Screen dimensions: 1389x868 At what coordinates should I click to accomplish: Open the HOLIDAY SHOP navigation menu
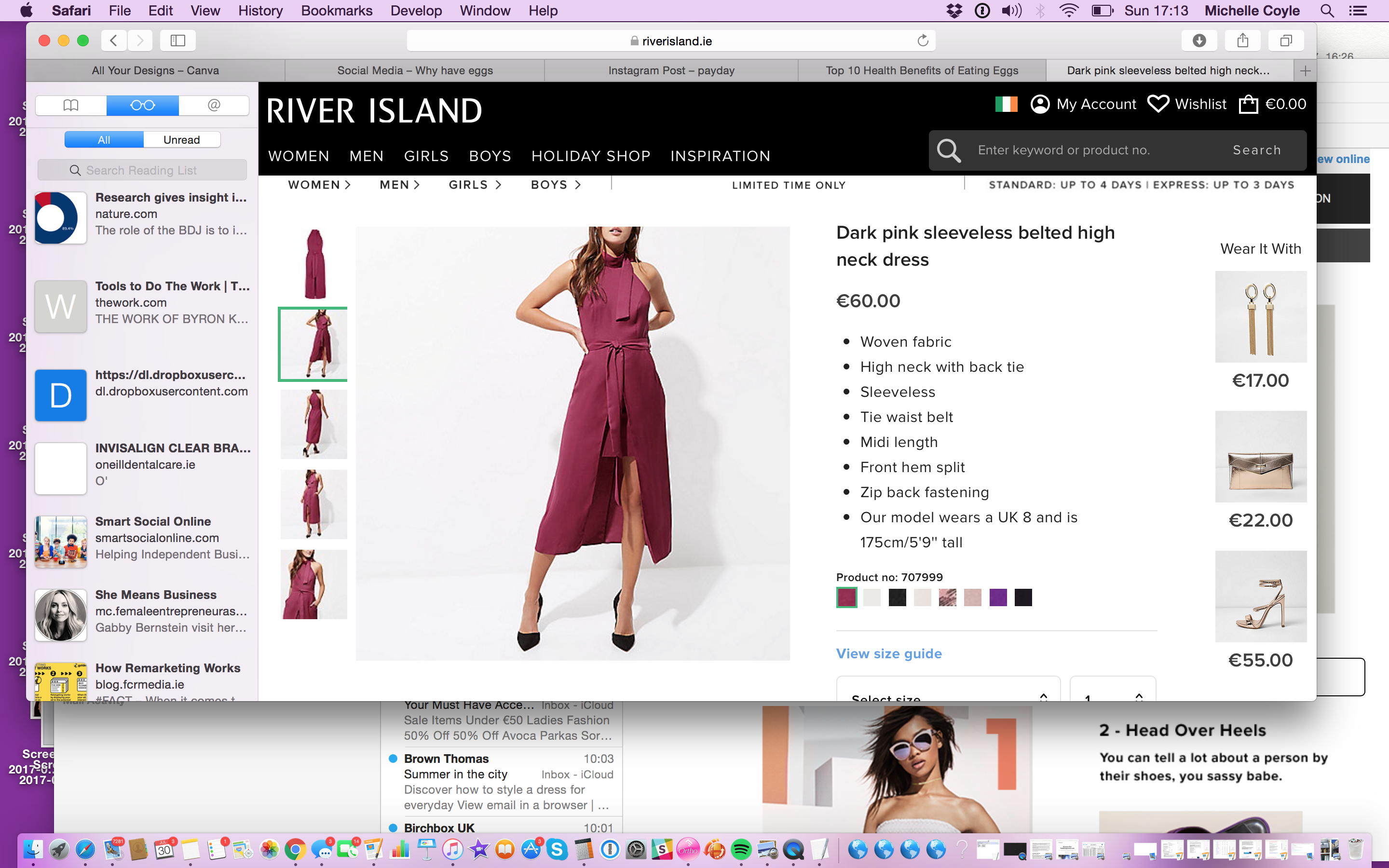pos(591,156)
